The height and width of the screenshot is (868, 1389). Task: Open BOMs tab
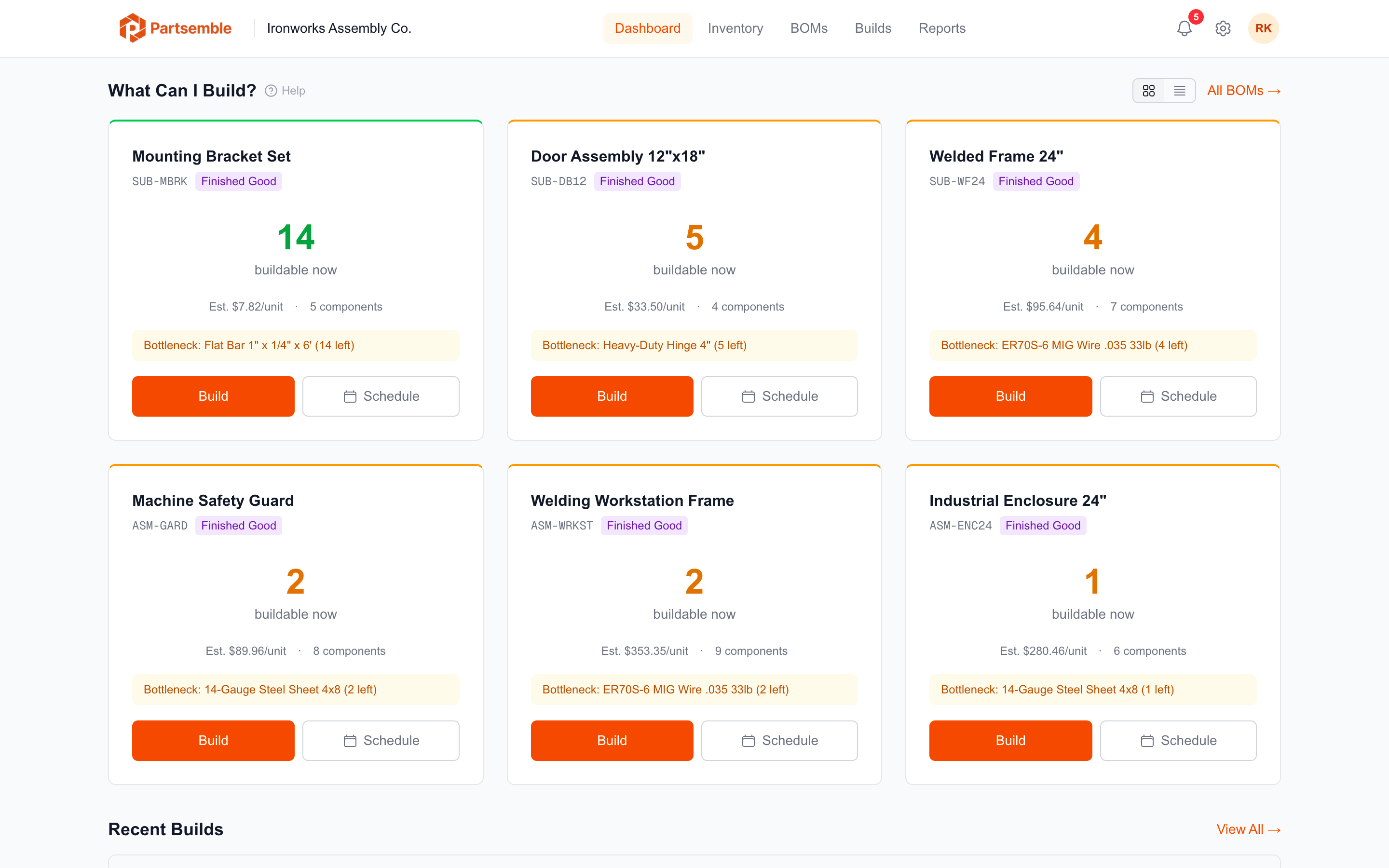809,28
